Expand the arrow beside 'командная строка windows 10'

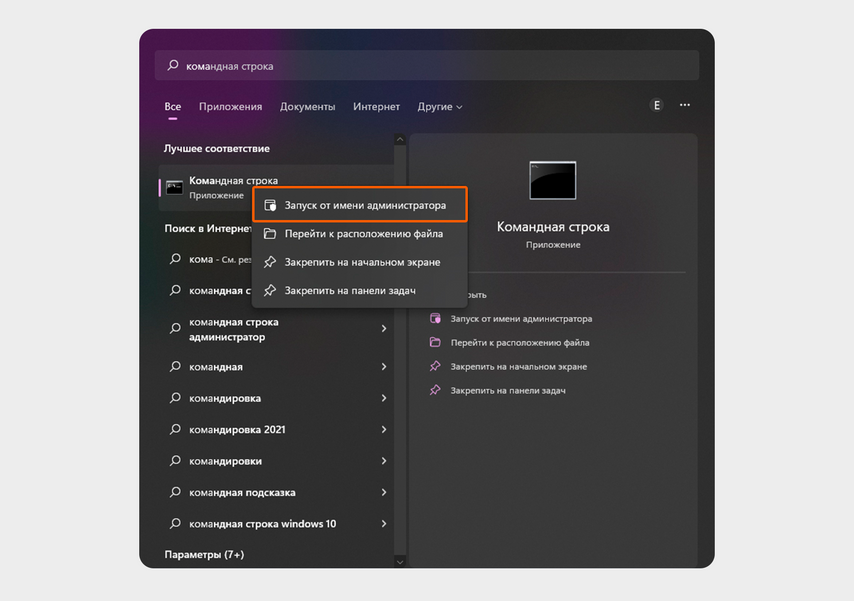[384, 524]
